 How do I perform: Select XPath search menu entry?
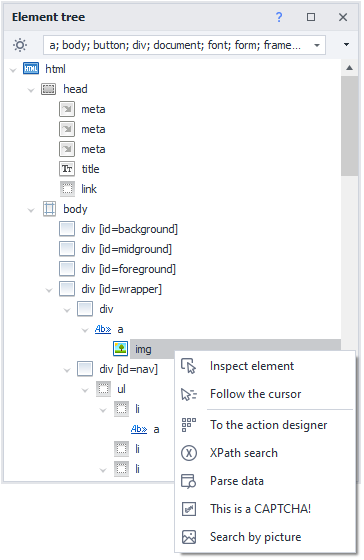265,453
